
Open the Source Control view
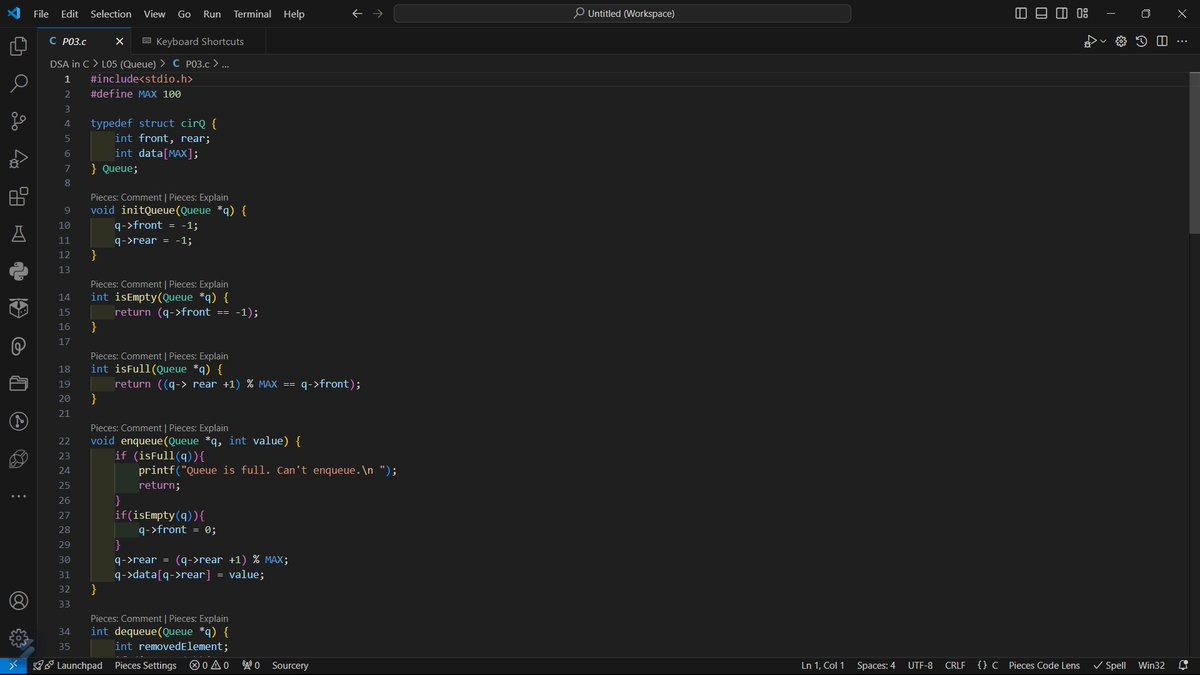coord(18,121)
